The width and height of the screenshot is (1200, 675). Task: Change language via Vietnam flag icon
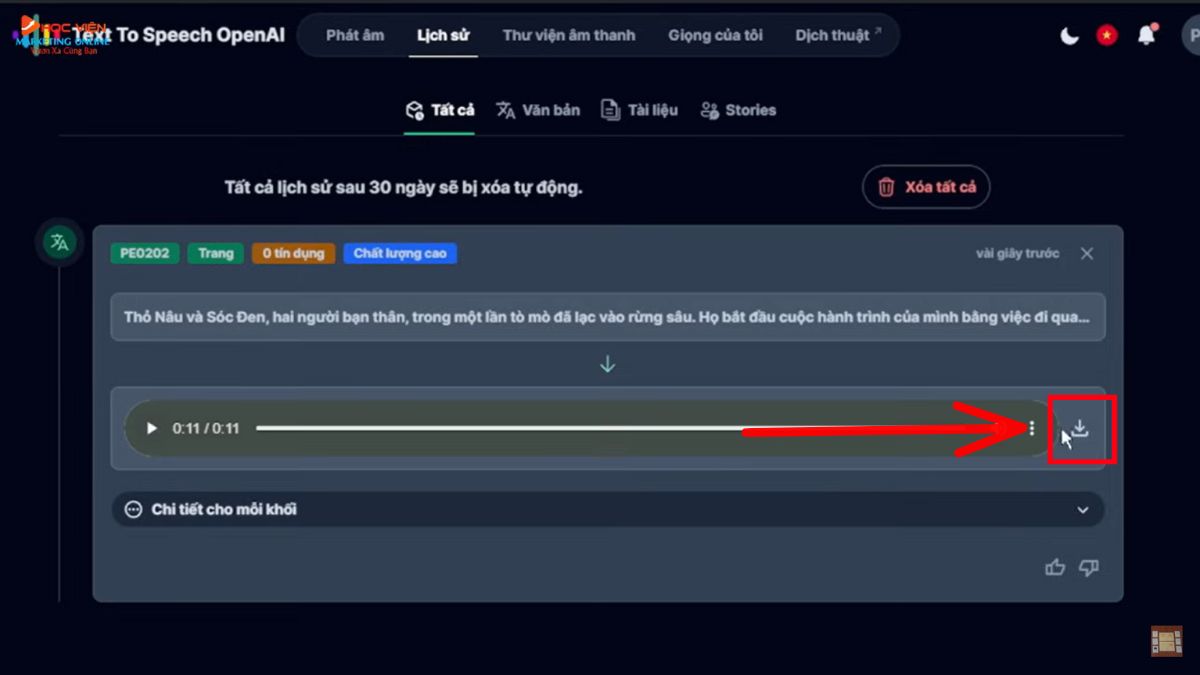1107,36
